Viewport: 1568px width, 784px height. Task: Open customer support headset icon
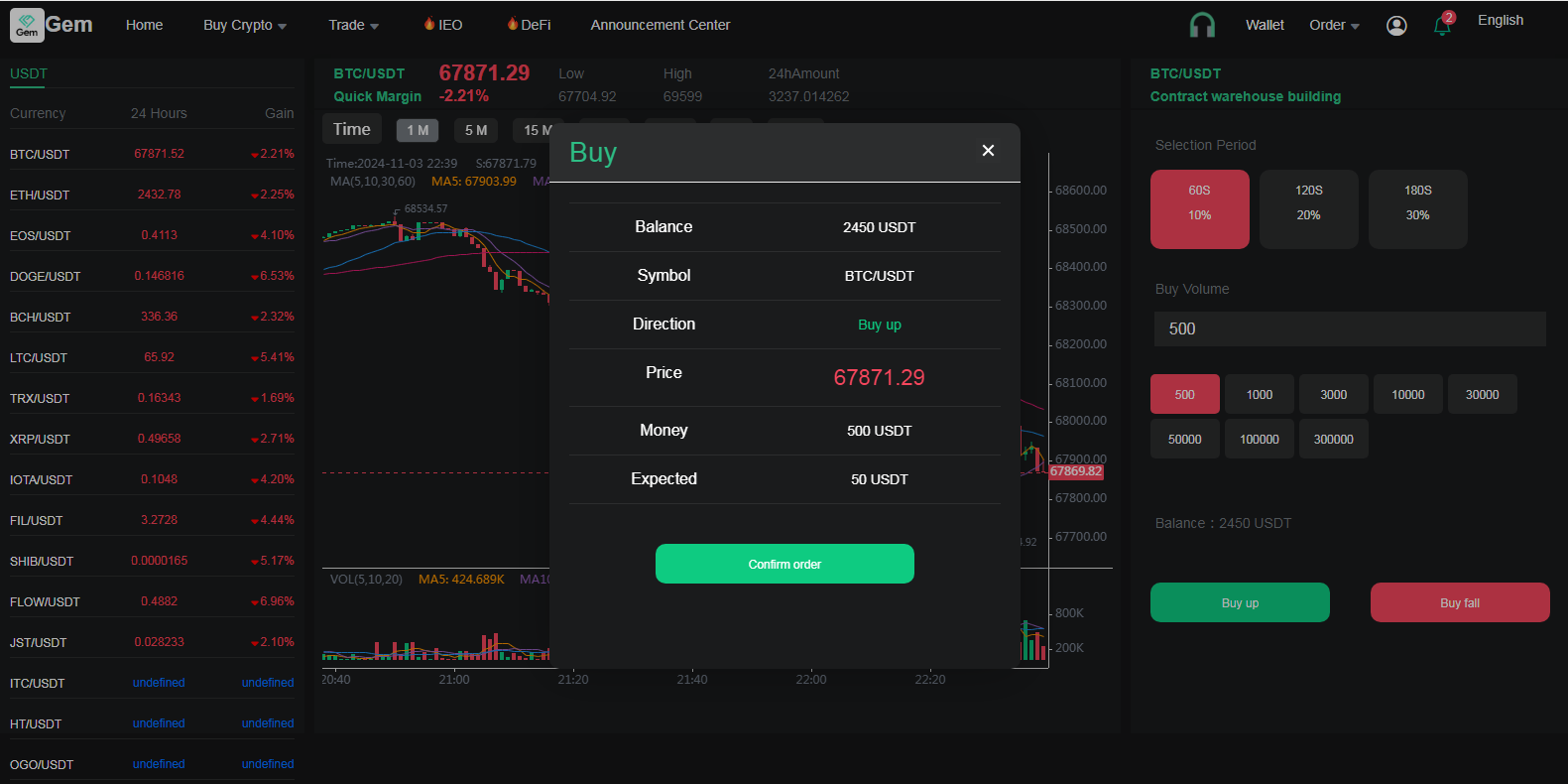[x=1202, y=25]
